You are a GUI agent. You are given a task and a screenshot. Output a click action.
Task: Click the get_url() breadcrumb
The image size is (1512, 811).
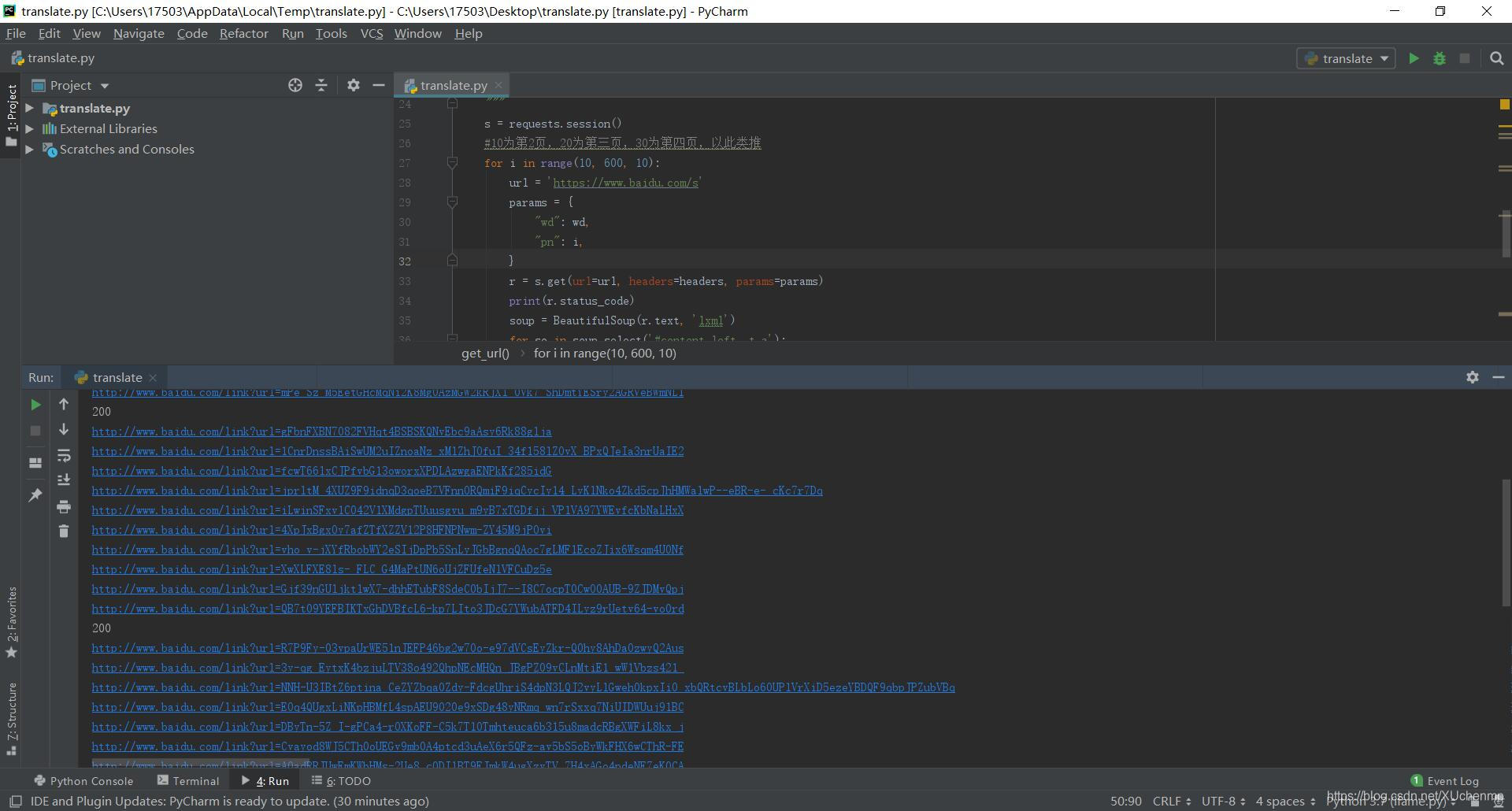click(485, 353)
